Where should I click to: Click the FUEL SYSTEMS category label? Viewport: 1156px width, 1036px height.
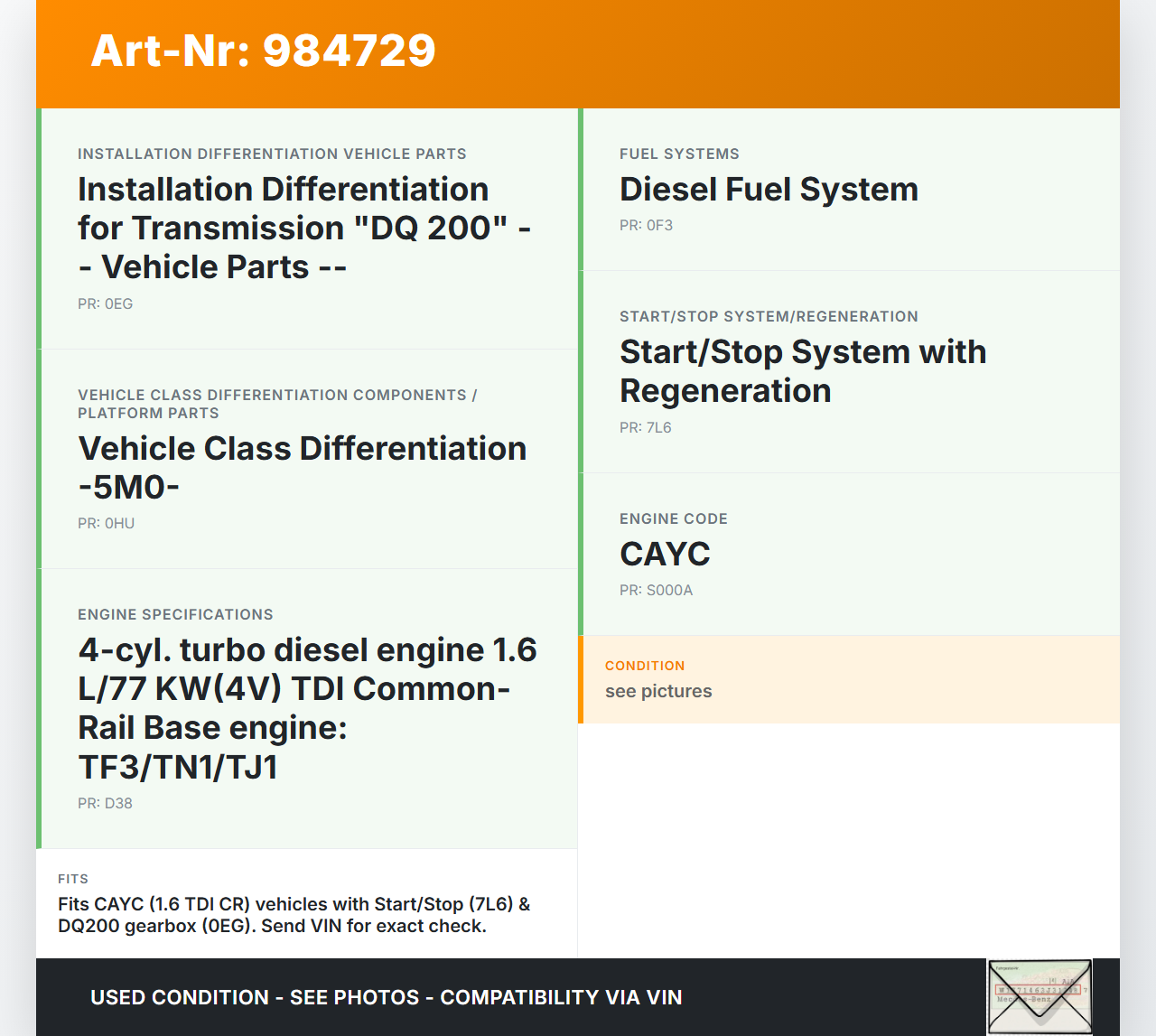click(679, 154)
